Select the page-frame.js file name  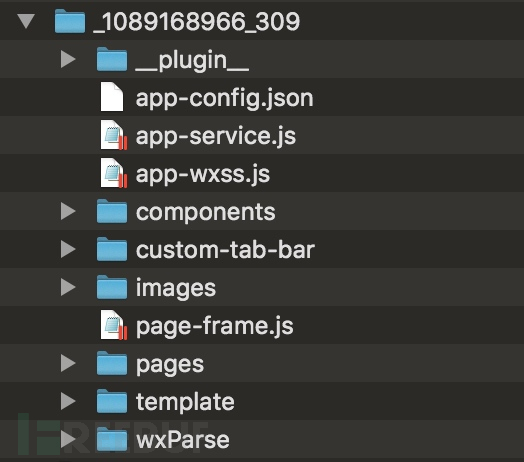pos(215,326)
